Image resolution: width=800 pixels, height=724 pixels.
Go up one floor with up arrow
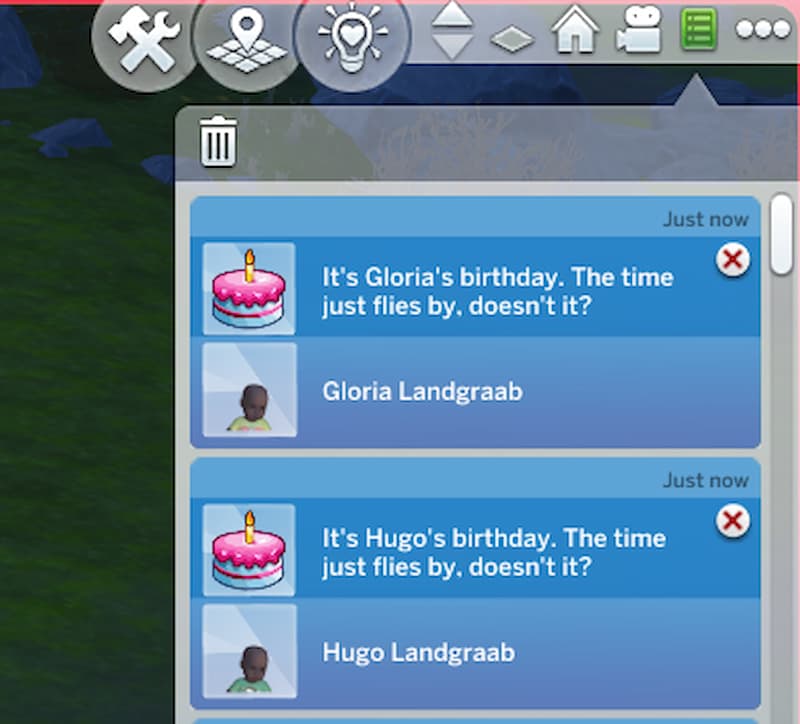452,16
